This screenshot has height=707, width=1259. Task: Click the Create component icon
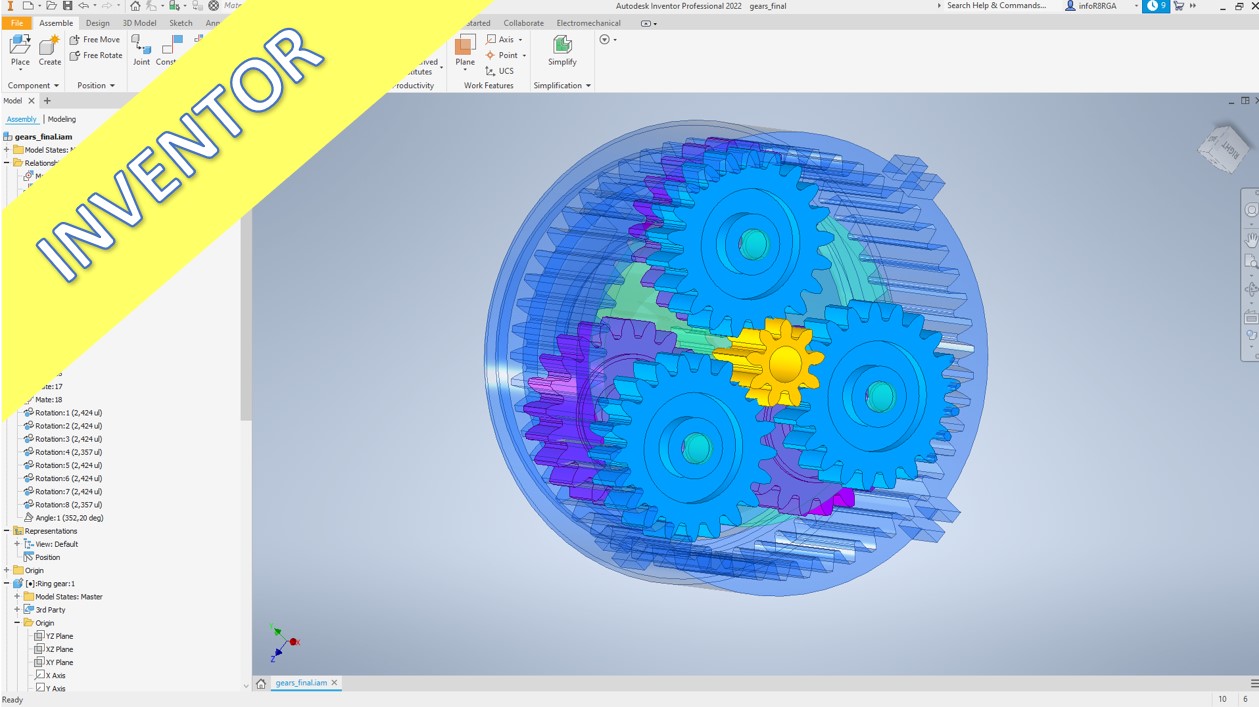pos(49,45)
